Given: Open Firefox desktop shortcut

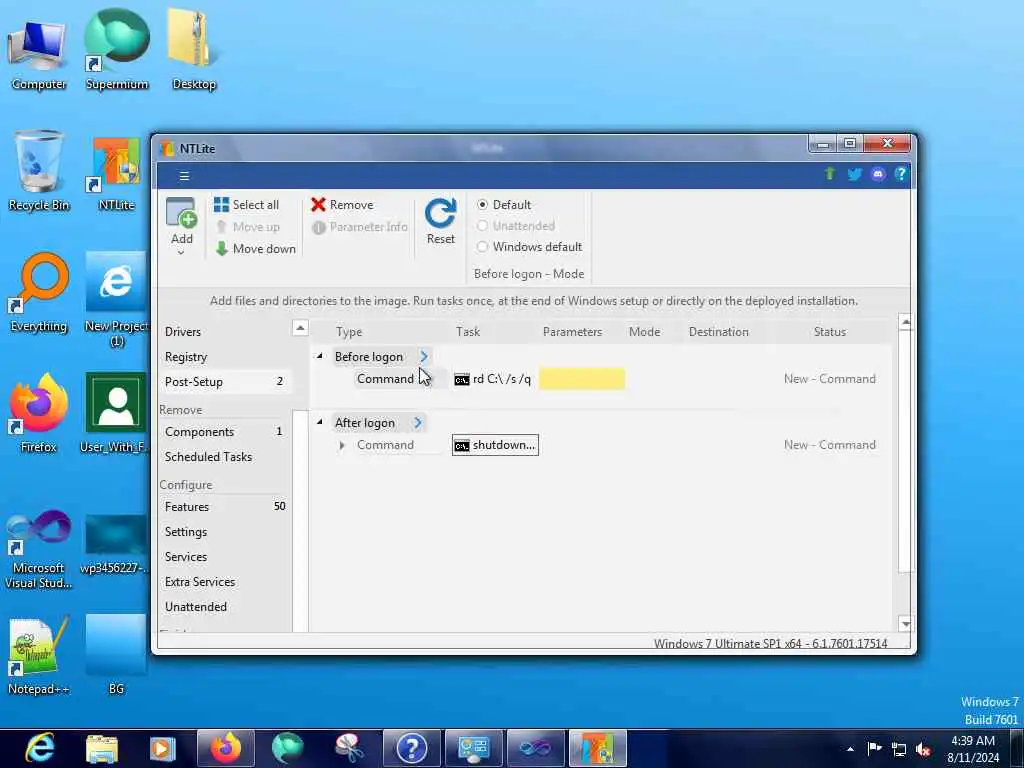Looking at the screenshot, I should click(x=39, y=414).
